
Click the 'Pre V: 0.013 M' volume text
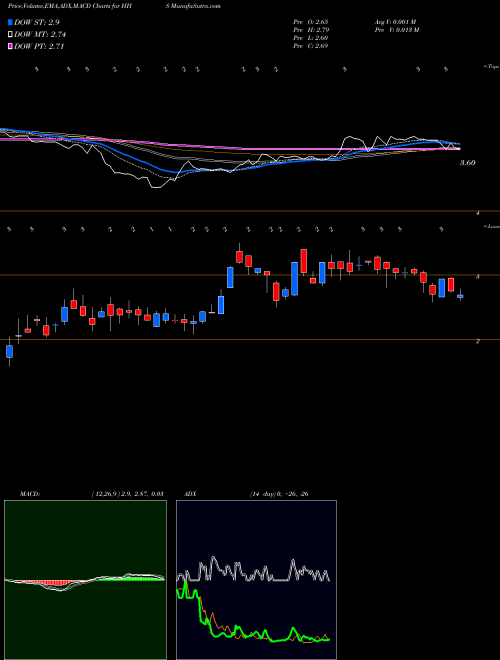[x=396, y=30]
